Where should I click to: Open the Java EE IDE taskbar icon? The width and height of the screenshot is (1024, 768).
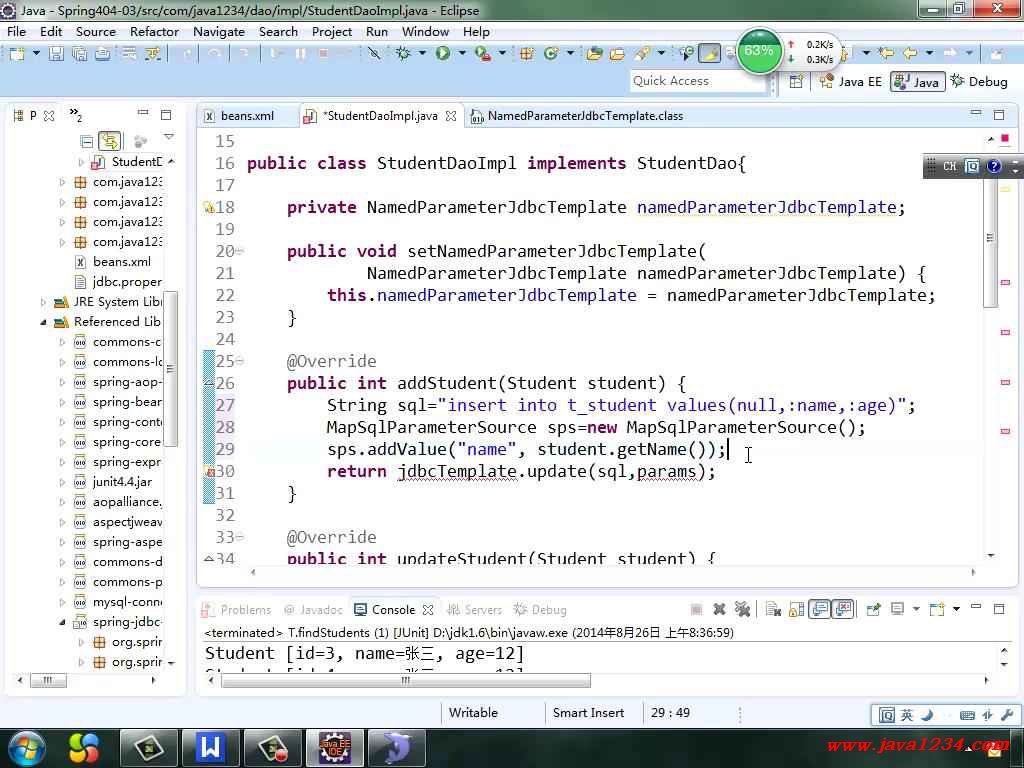(x=334, y=747)
